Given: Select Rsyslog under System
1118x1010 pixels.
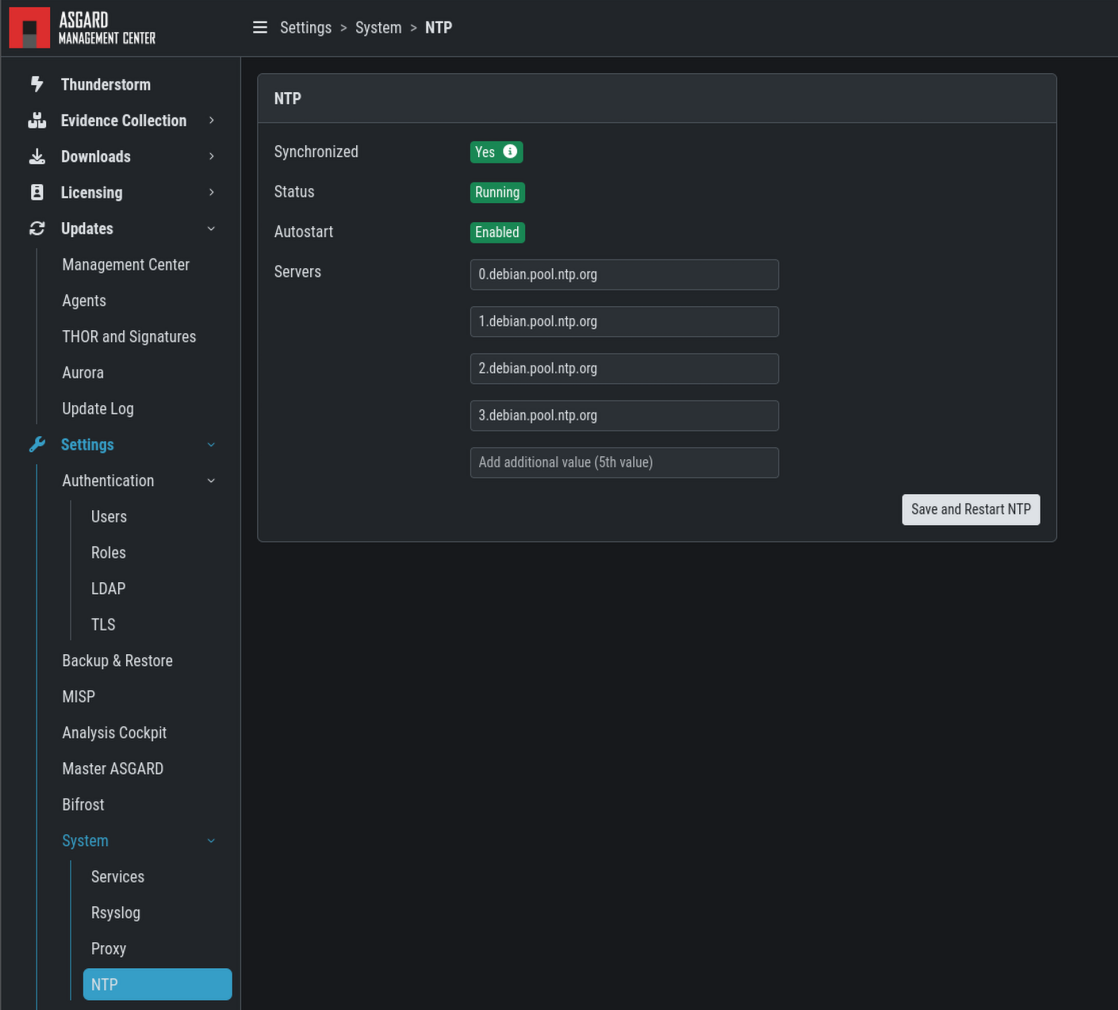Looking at the screenshot, I should click(x=116, y=913).
